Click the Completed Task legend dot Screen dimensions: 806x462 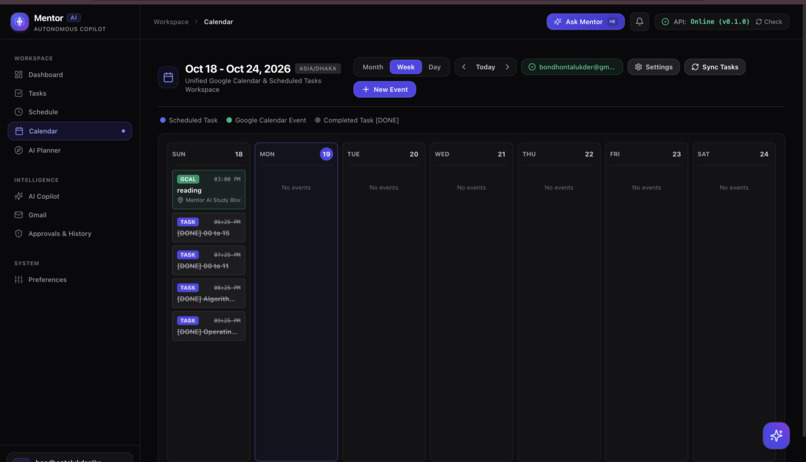pos(318,120)
